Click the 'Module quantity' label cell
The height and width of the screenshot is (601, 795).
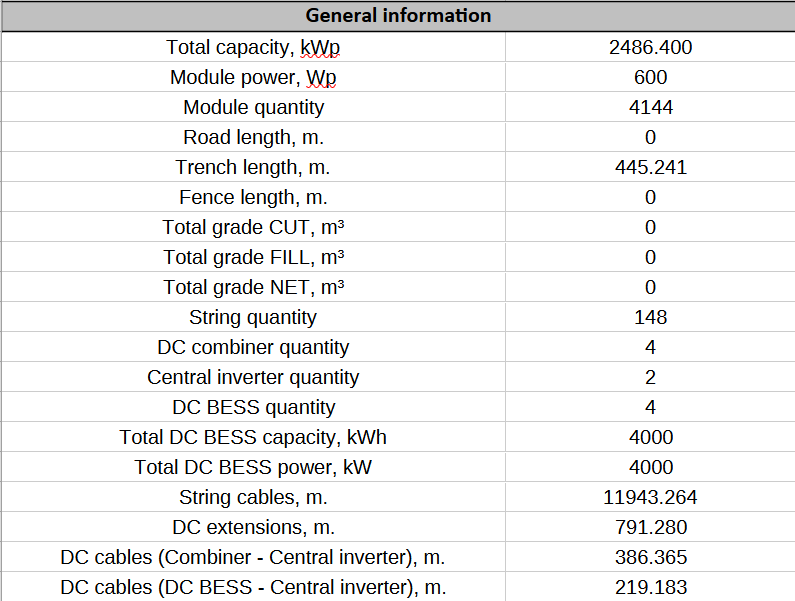coord(254,107)
